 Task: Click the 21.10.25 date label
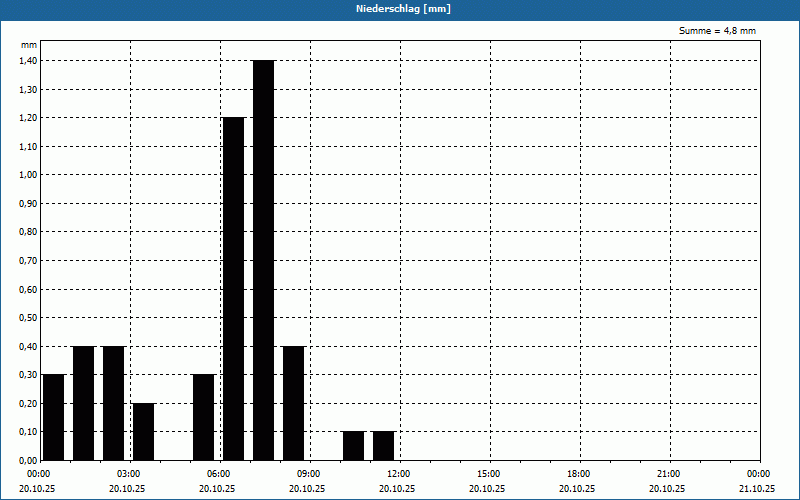click(757, 489)
